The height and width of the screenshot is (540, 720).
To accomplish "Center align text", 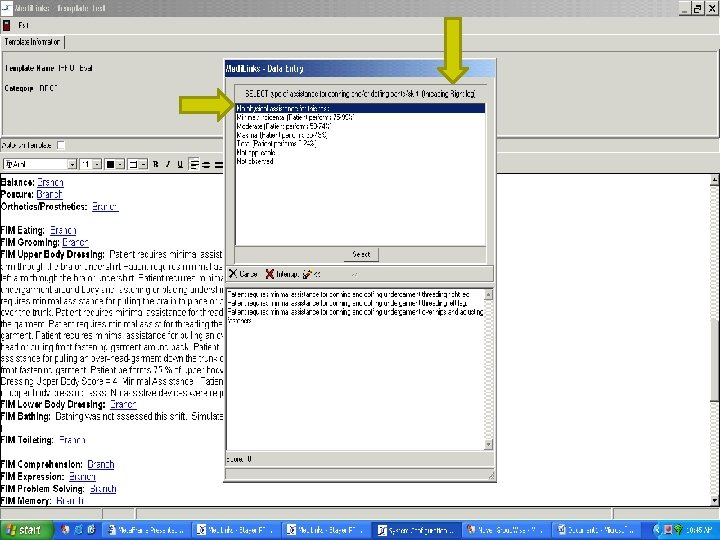I will point(206,164).
